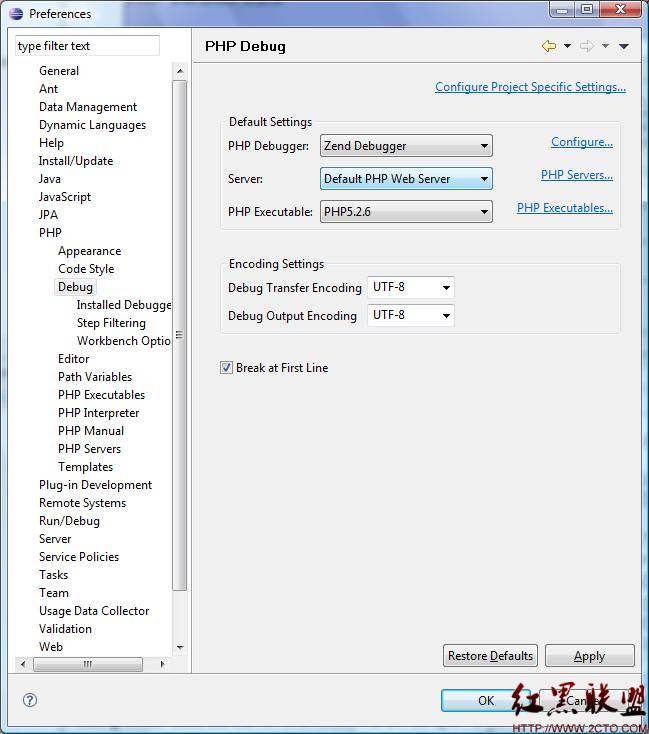Select Help in the preferences tree
The height and width of the screenshot is (734, 649).
click(x=52, y=143)
